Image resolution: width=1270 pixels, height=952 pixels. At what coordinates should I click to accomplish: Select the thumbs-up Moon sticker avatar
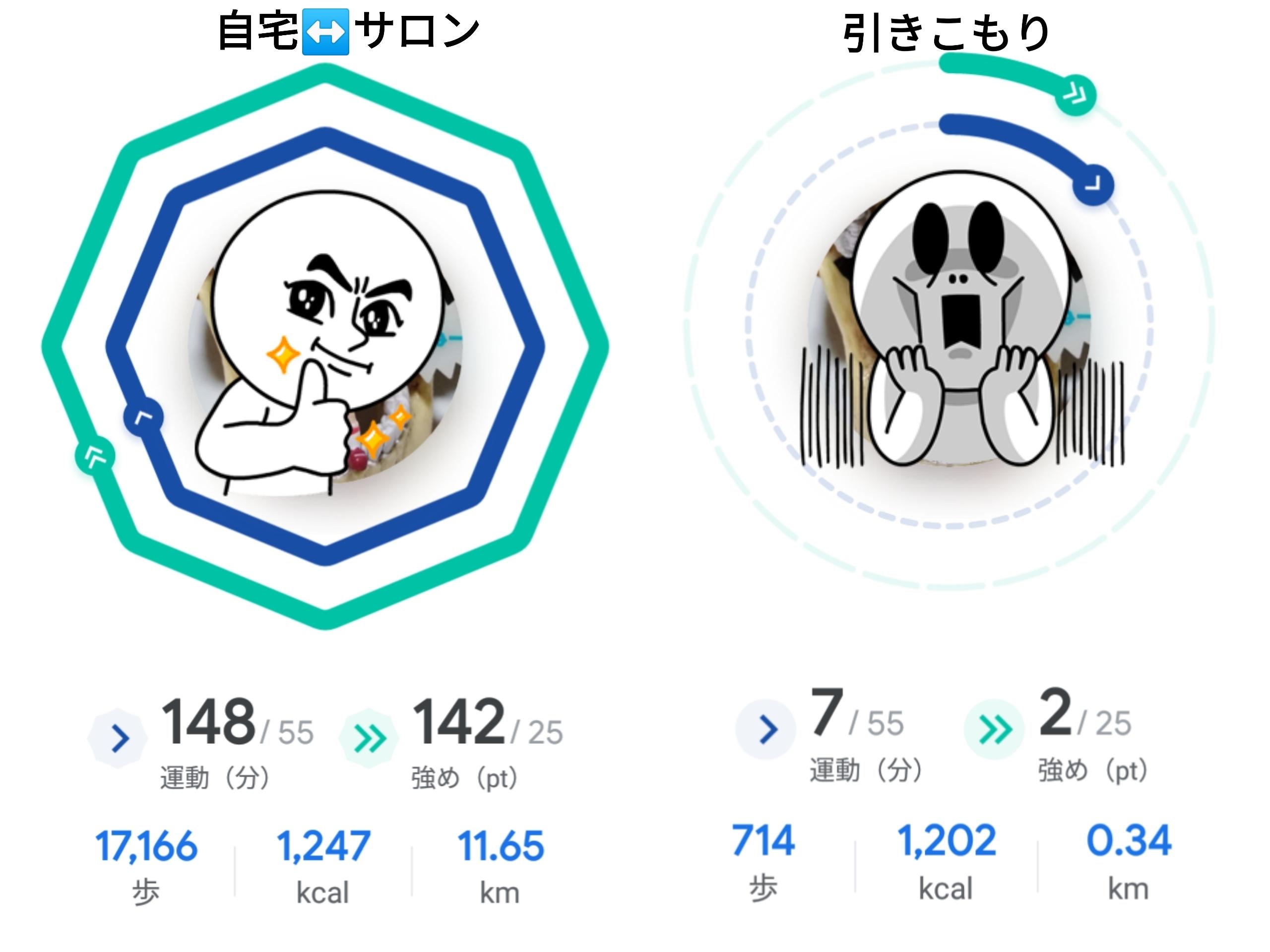click(x=325, y=344)
